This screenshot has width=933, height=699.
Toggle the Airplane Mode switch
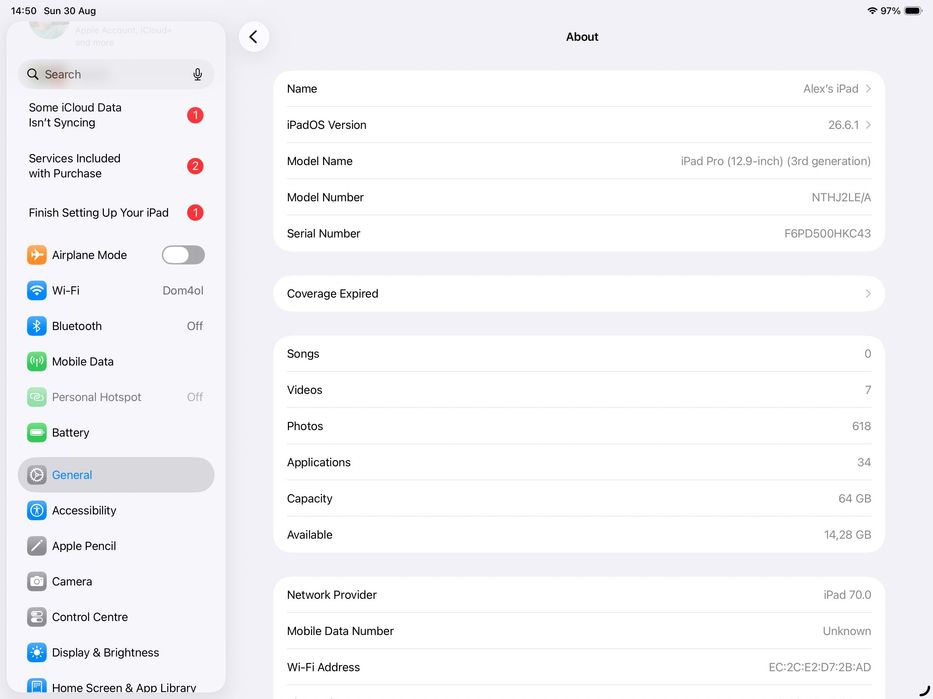coord(183,255)
